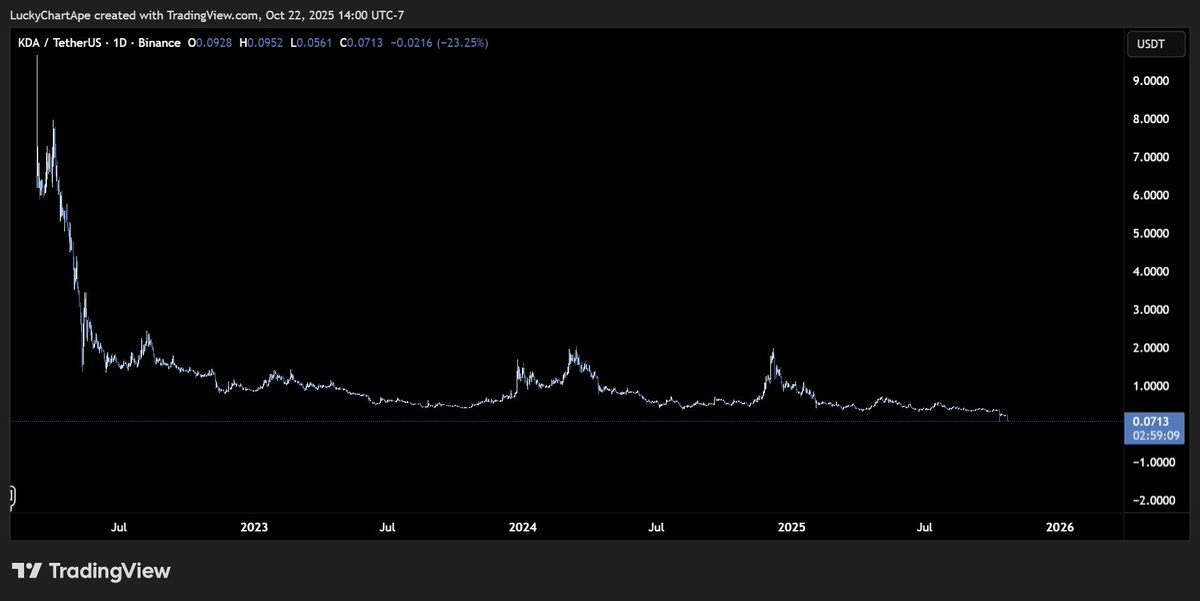Screen dimensions: 1200x601
Task: Click the TradingView.com text in the header
Action: pos(212,15)
